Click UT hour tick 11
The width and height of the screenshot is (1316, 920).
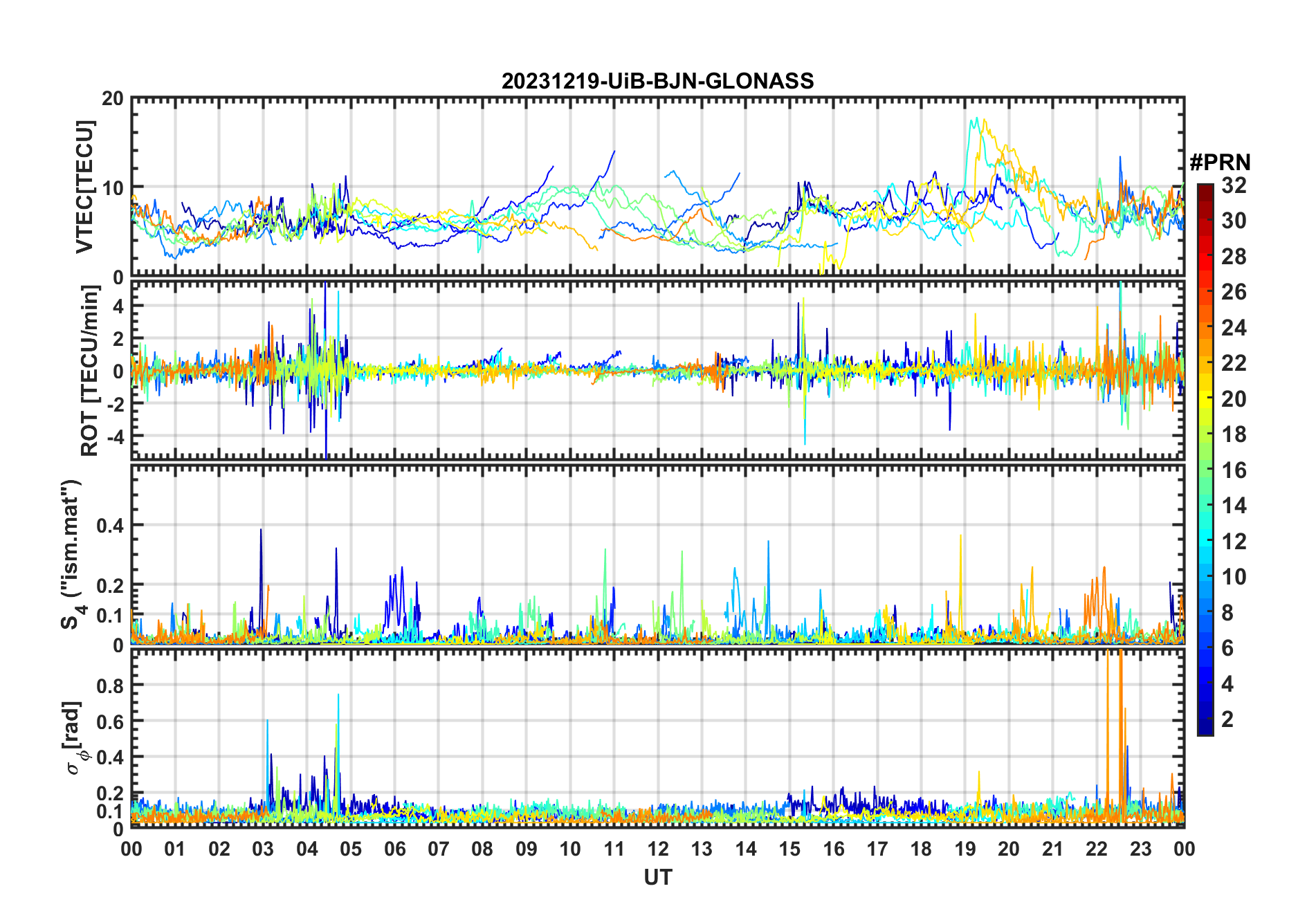point(614,849)
